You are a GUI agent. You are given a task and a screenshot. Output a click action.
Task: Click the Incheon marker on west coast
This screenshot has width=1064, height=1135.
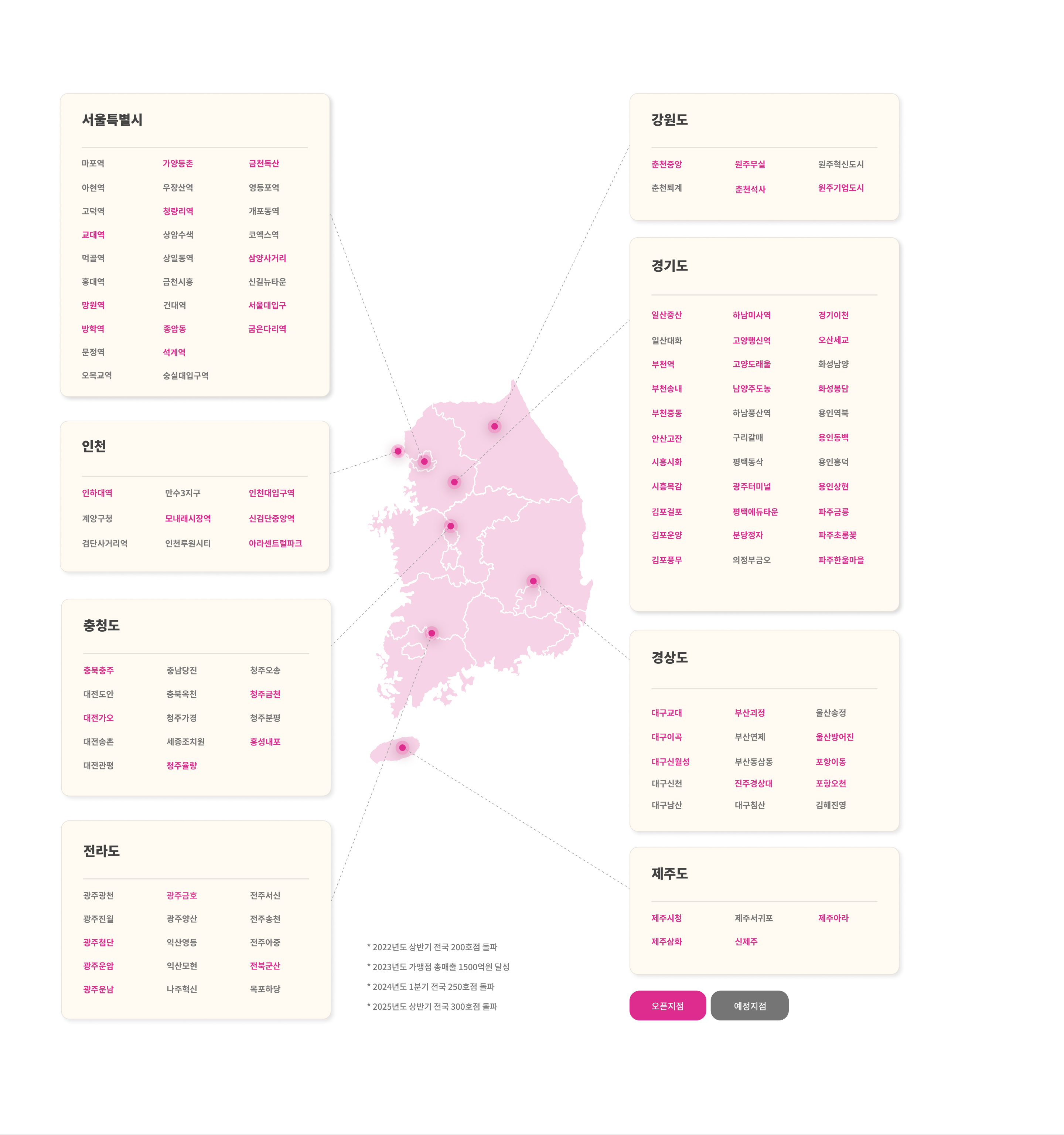(x=398, y=451)
